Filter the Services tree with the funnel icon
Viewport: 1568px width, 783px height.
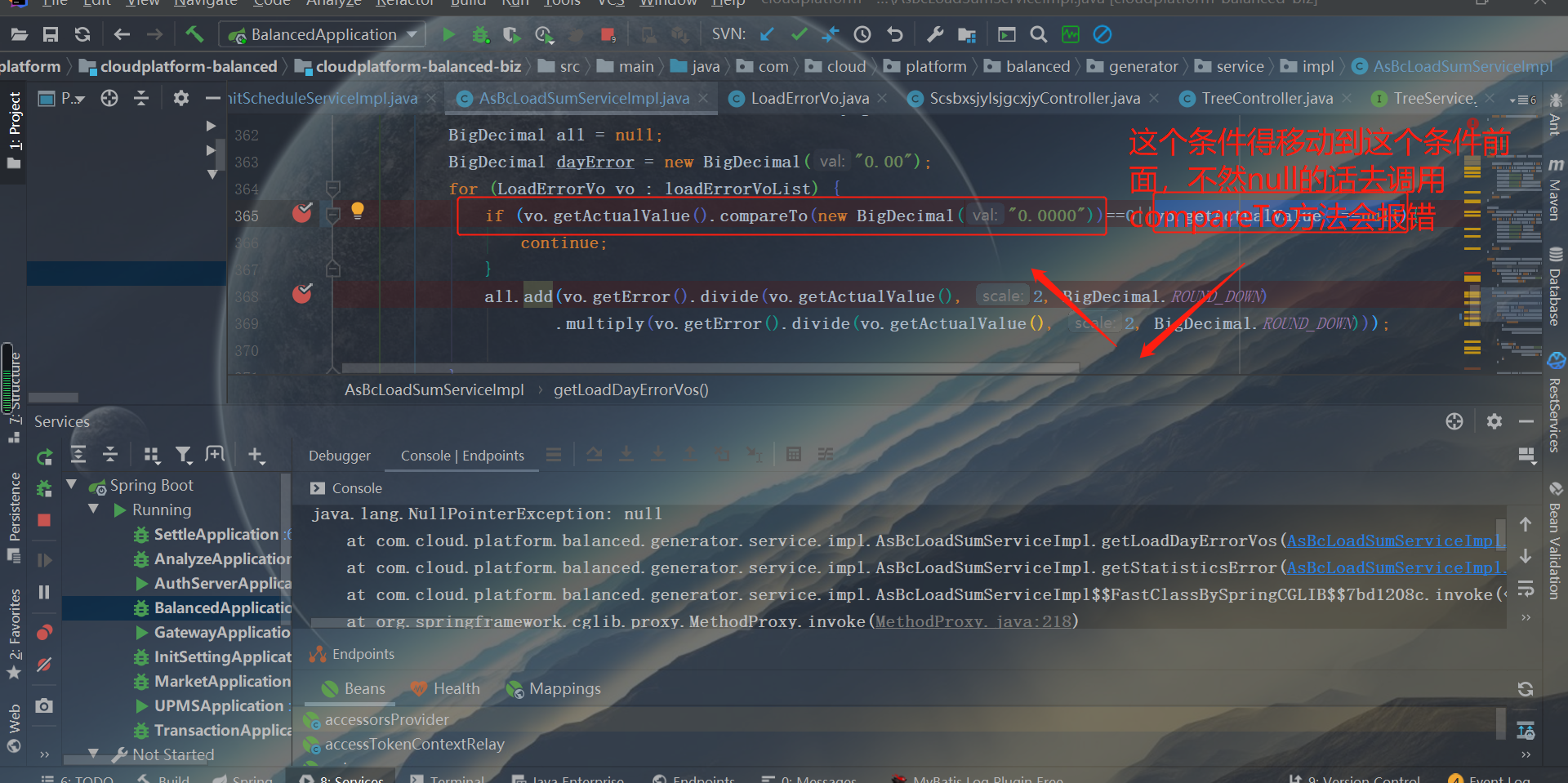coord(184,455)
